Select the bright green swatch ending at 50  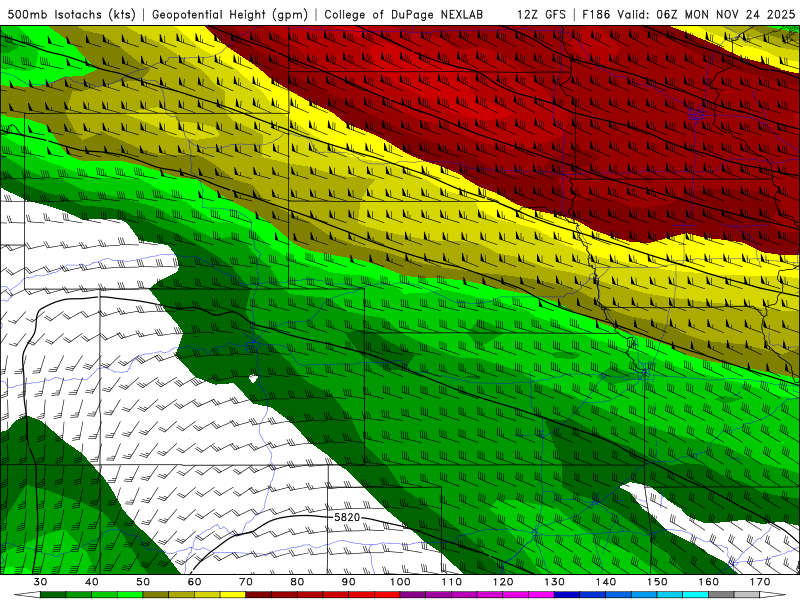tap(130, 595)
